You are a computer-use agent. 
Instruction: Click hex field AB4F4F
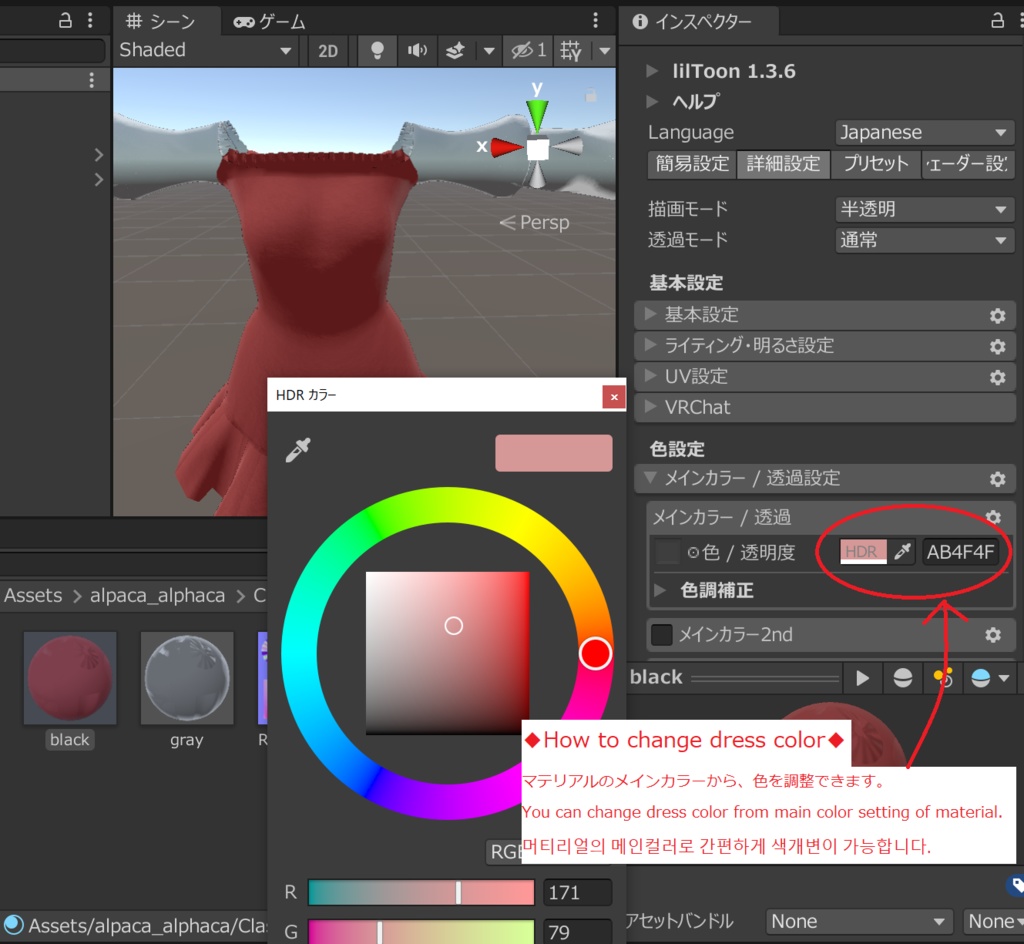tap(960, 552)
